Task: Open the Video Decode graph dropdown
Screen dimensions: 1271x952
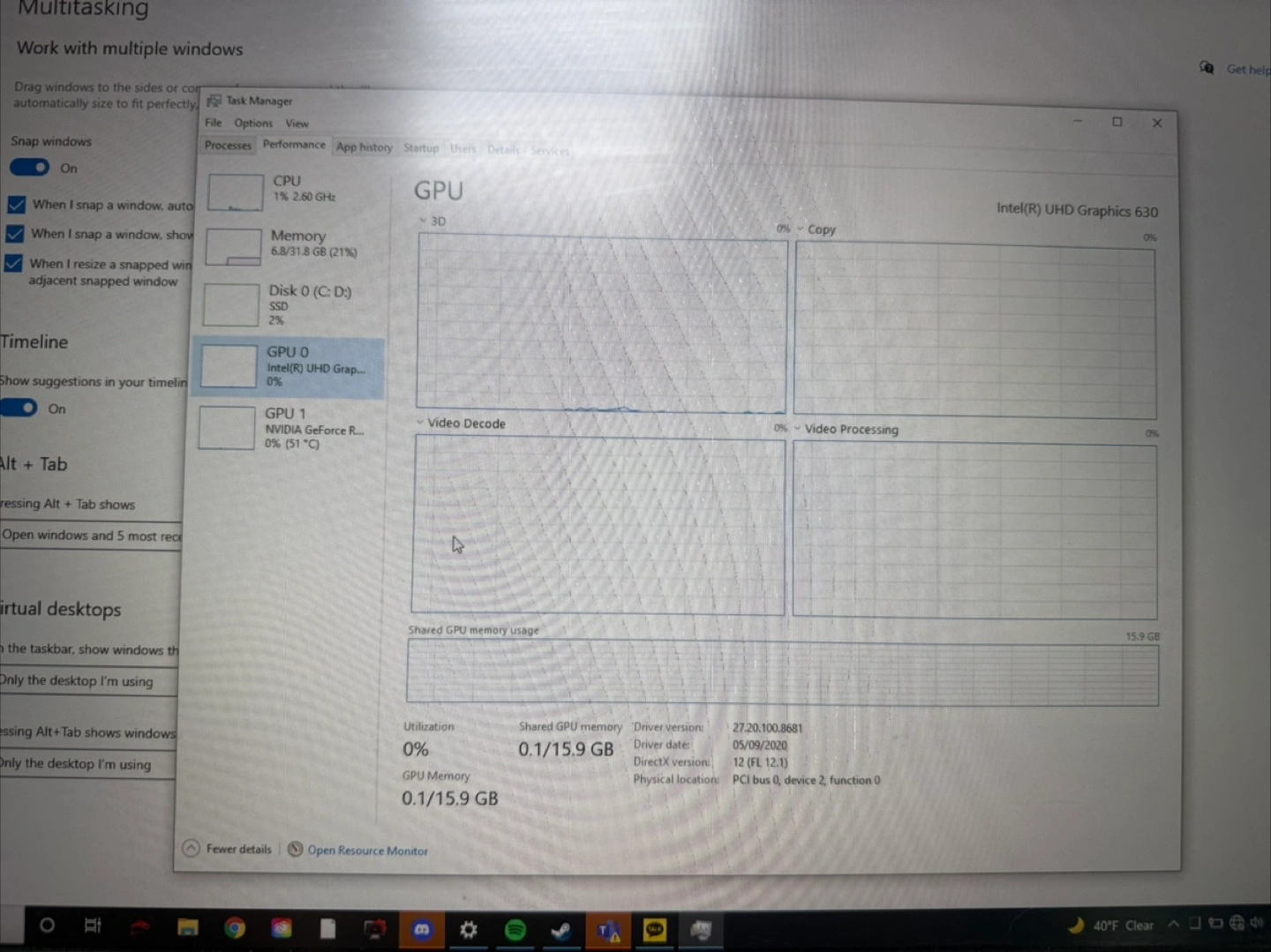Action: (420, 423)
